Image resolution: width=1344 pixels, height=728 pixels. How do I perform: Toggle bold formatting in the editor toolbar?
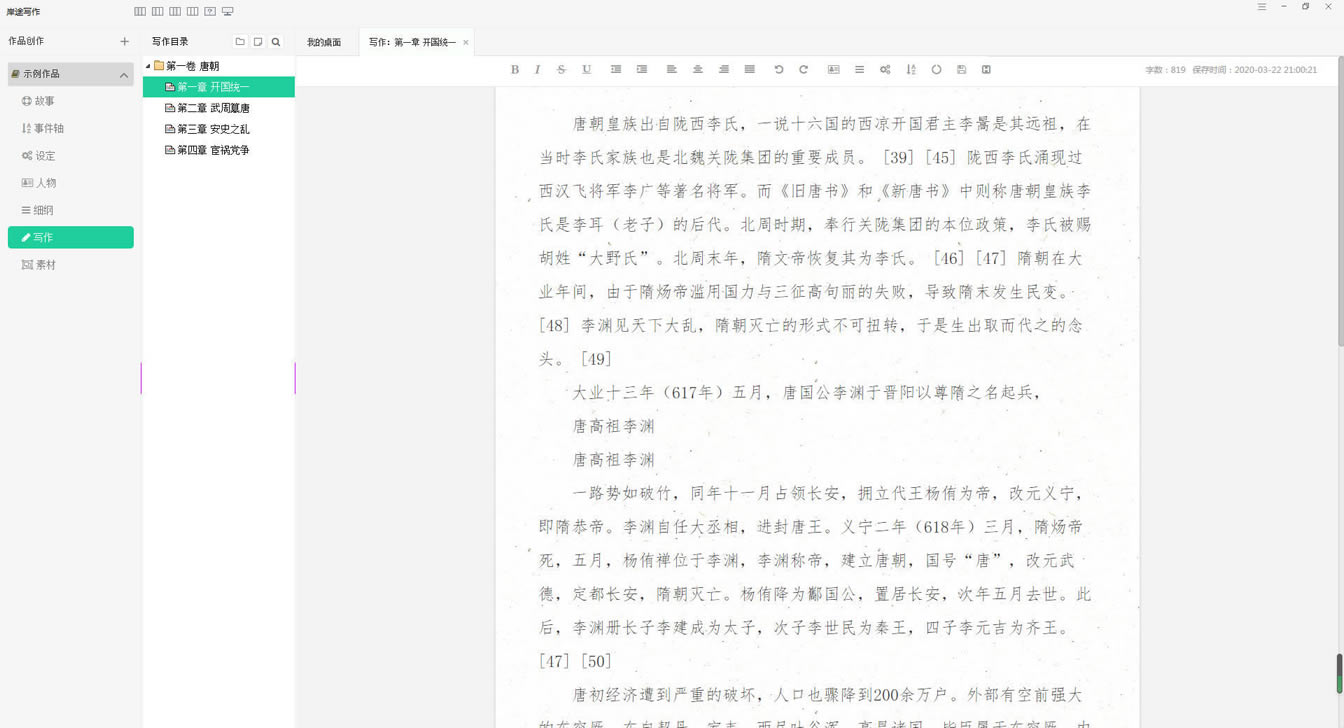coord(515,70)
